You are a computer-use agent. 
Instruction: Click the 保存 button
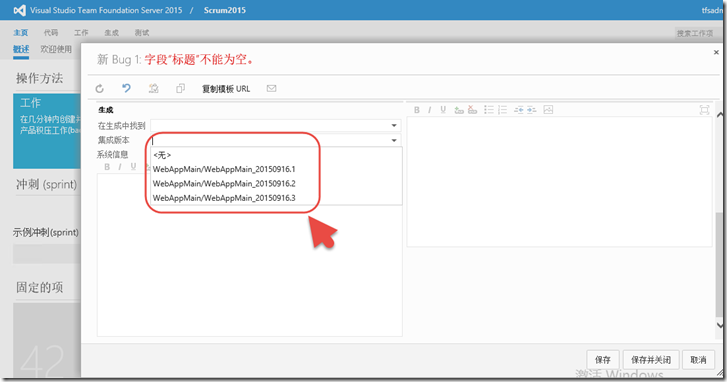pyautogui.click(x=603, y=360)
